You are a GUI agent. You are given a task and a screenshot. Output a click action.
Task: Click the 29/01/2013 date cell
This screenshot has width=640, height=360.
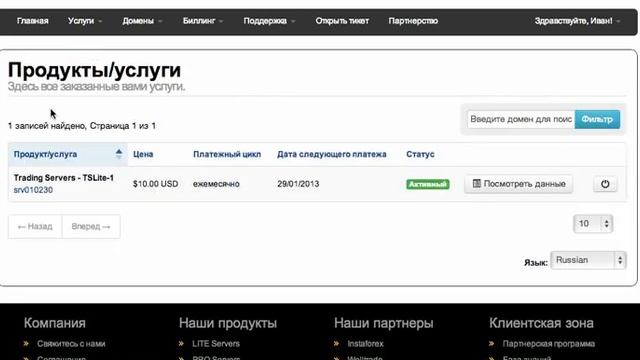[298, 184]
